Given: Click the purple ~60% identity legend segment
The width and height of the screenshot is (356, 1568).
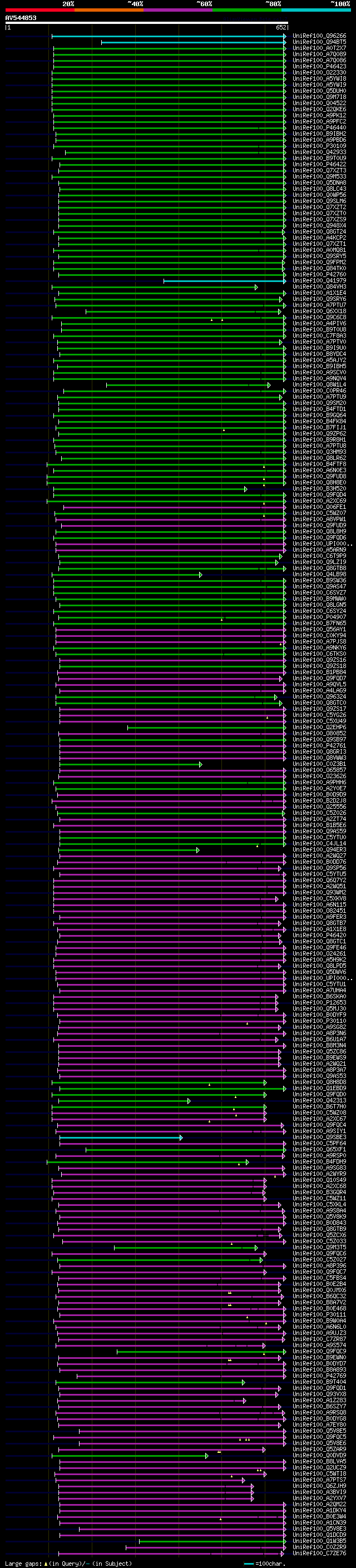Looking at the screenshot, I should pyautogui.click(x=179, y=10).
